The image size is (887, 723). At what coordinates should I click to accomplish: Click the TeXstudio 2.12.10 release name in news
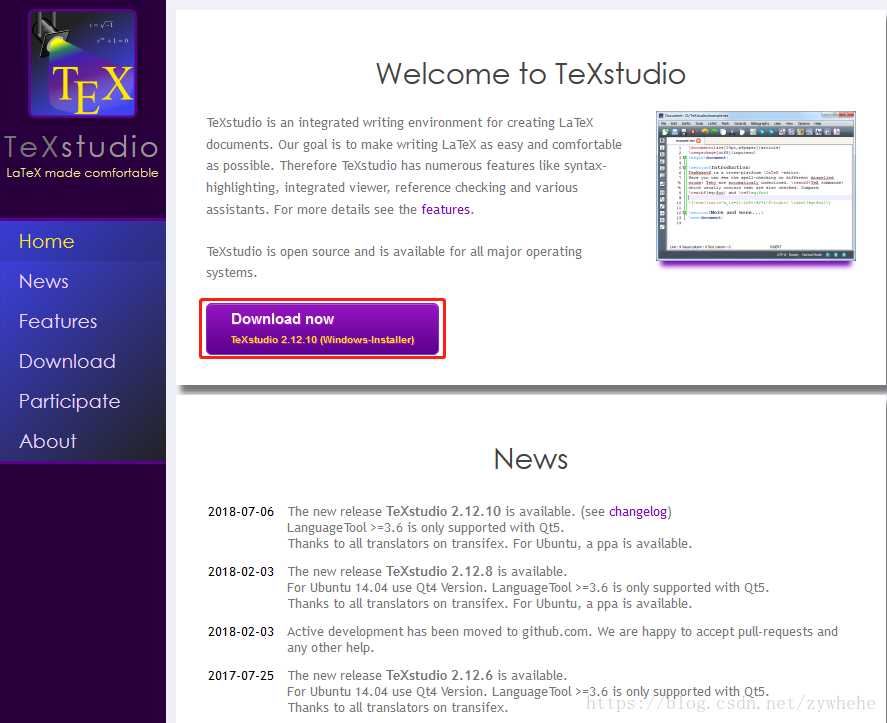tap(443, 511)
